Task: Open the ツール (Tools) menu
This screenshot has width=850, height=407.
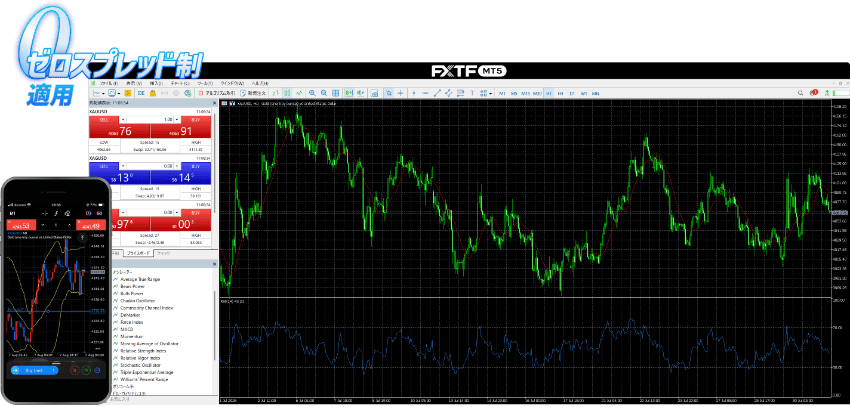Action: [x=205, y=83]
